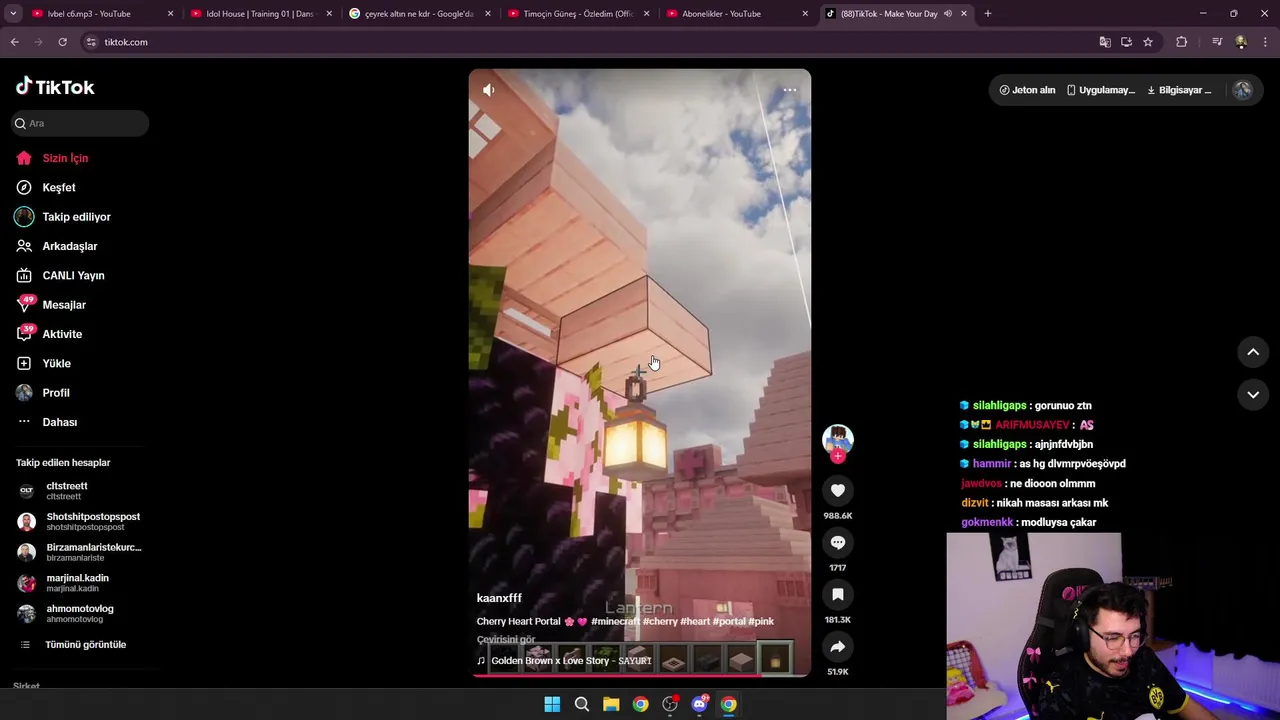The width and height of the screenshot is (1280, 720).
Task: Open Chrome extensions puzzle icon
Action: pyautogui.click(x=1182, y=42)
